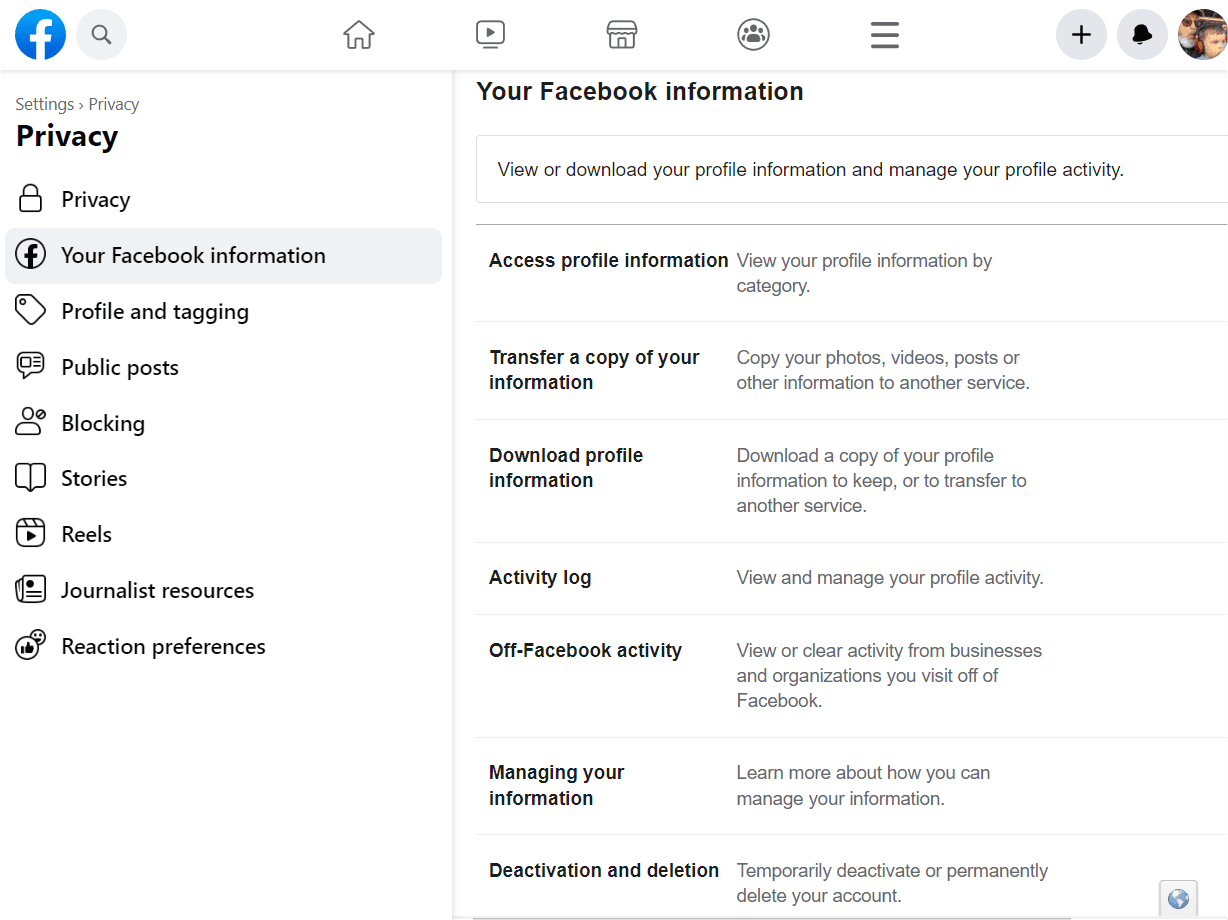
Task: Switch to Stories settings
Action: (96, 478)
